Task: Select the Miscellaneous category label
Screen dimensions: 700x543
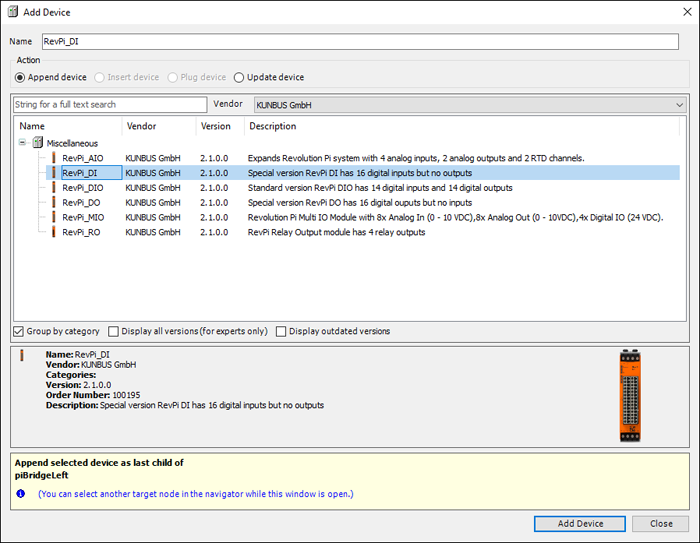Action: click(x=72, y=143)
